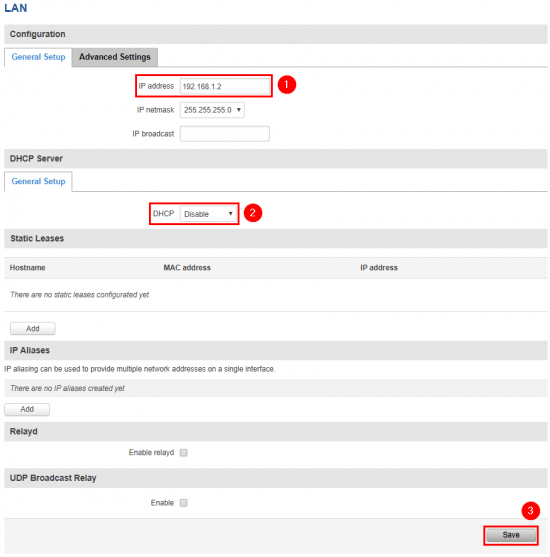The image size is (550, 557).
Task: Click the Static Leases IP address header
Action: [x=379, y=268]
